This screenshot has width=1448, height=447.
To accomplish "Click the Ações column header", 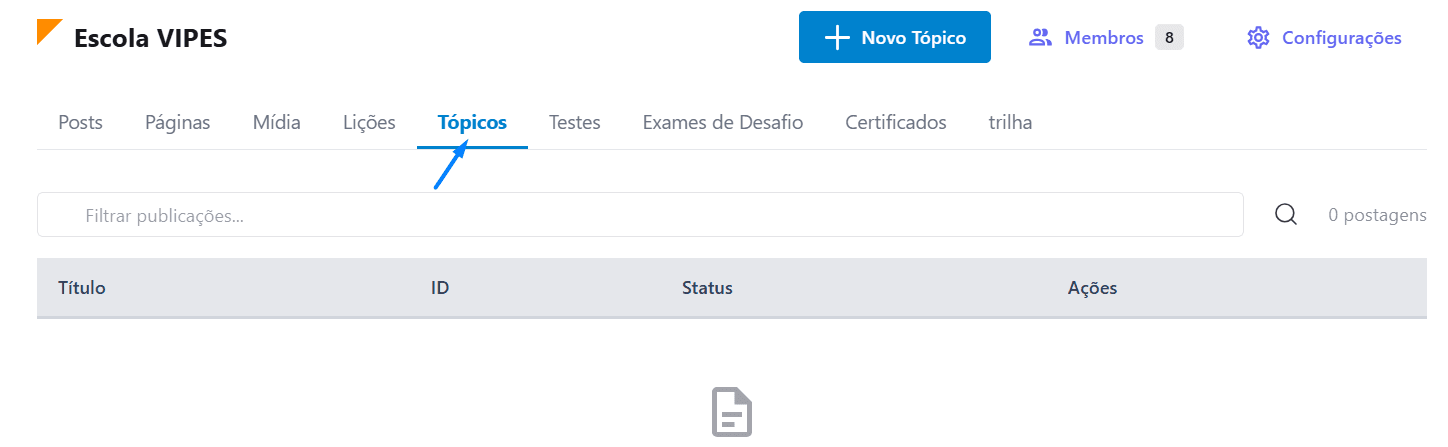I will pos(1092,288).
